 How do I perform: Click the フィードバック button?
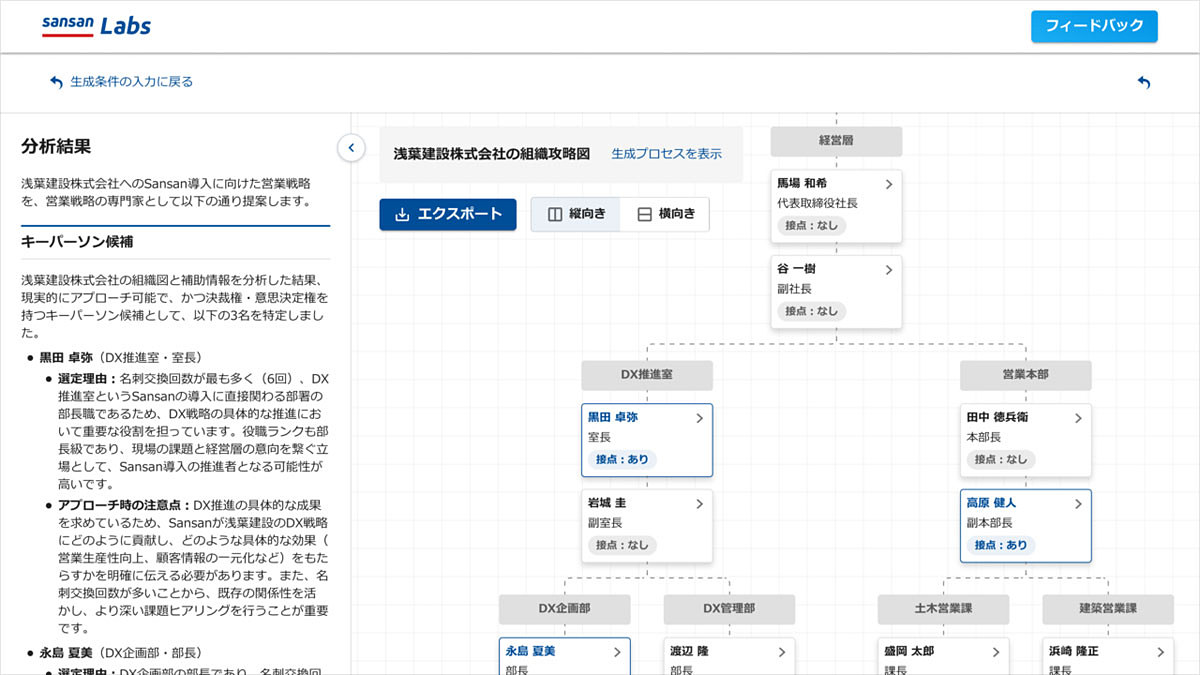(x=1094, y=27)
